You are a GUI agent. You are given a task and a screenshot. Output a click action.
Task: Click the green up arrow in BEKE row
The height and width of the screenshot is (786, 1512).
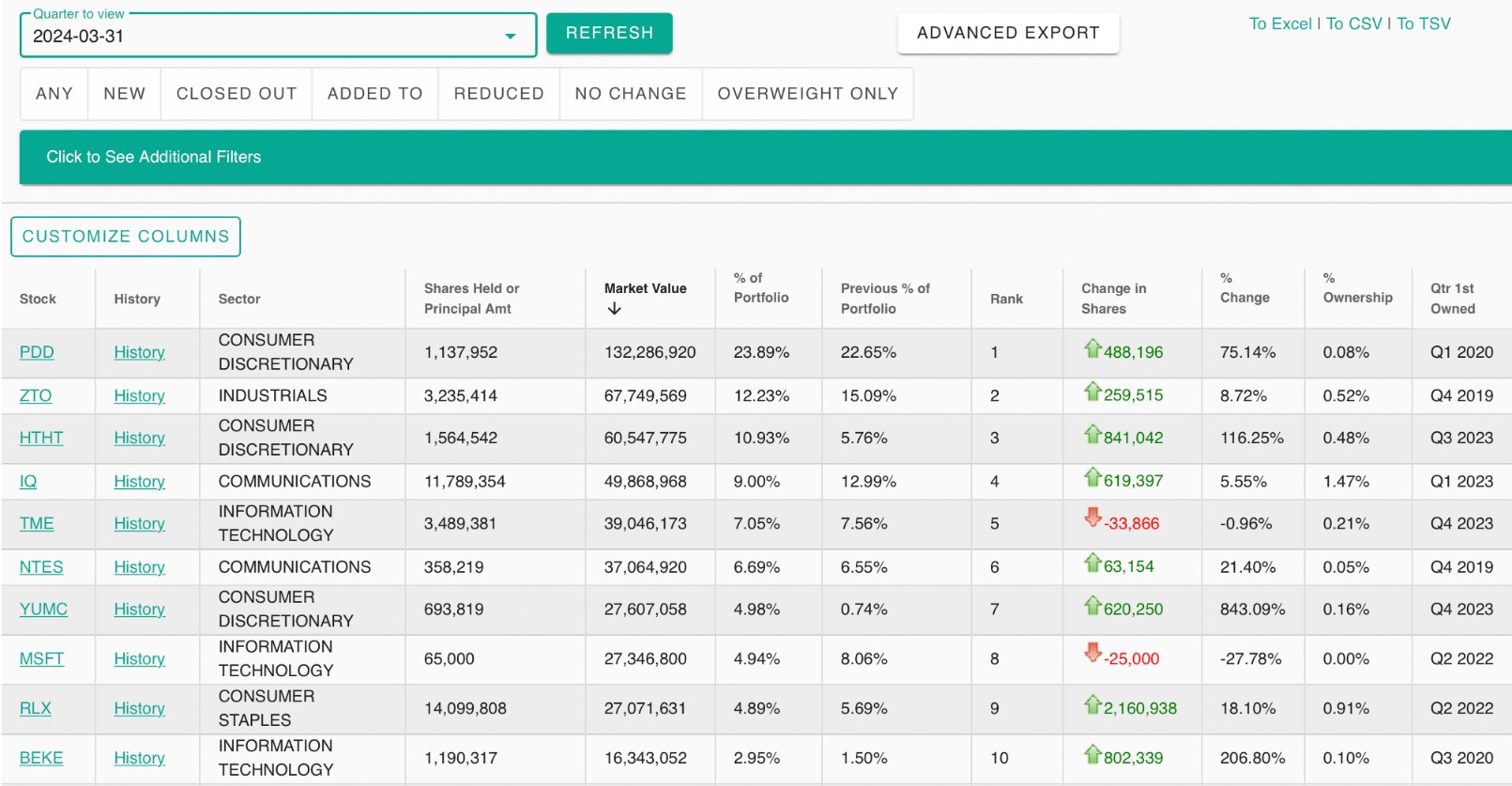point(1092,755)
